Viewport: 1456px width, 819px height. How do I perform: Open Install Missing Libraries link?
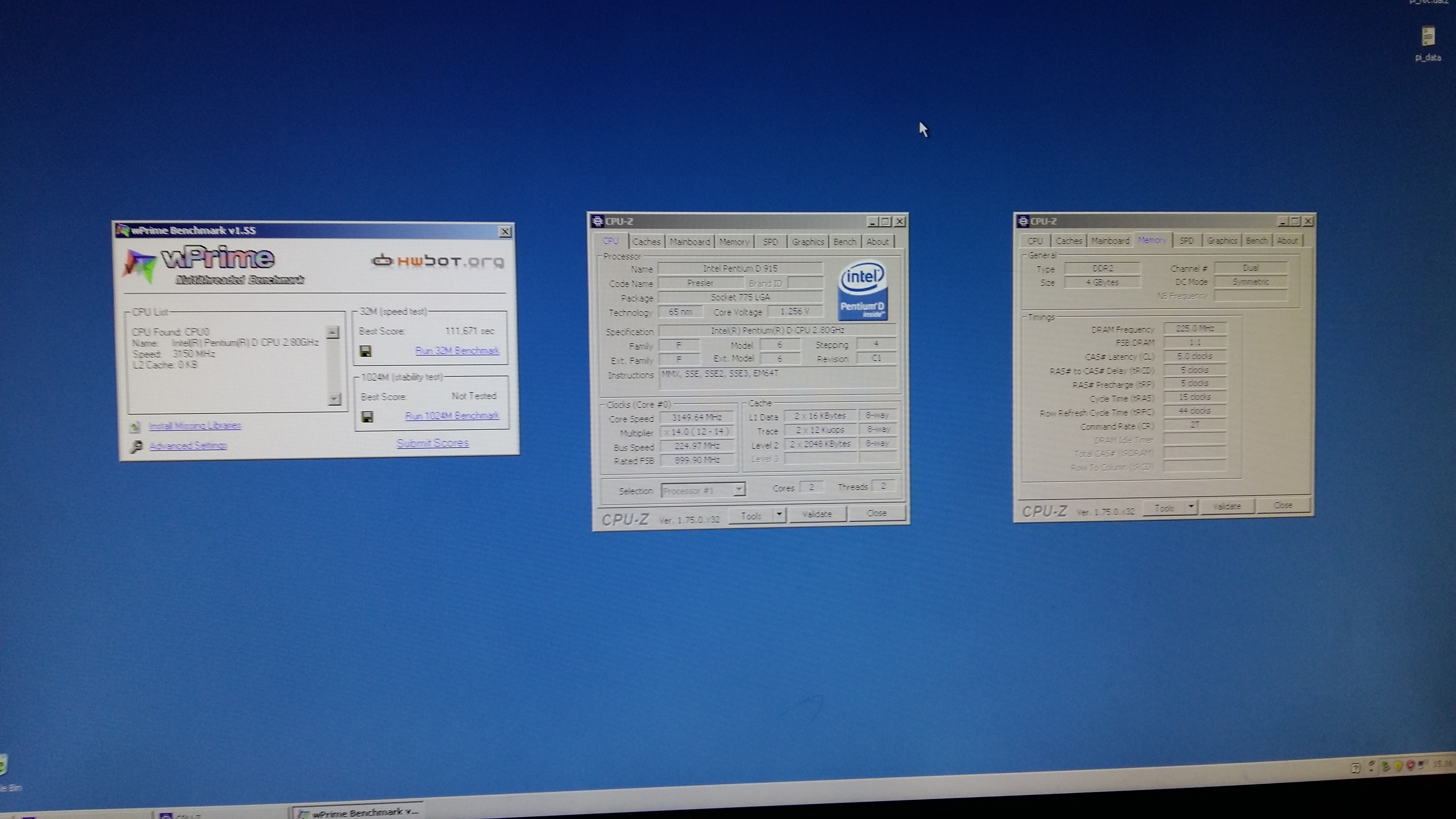click(x=195, y=426)
